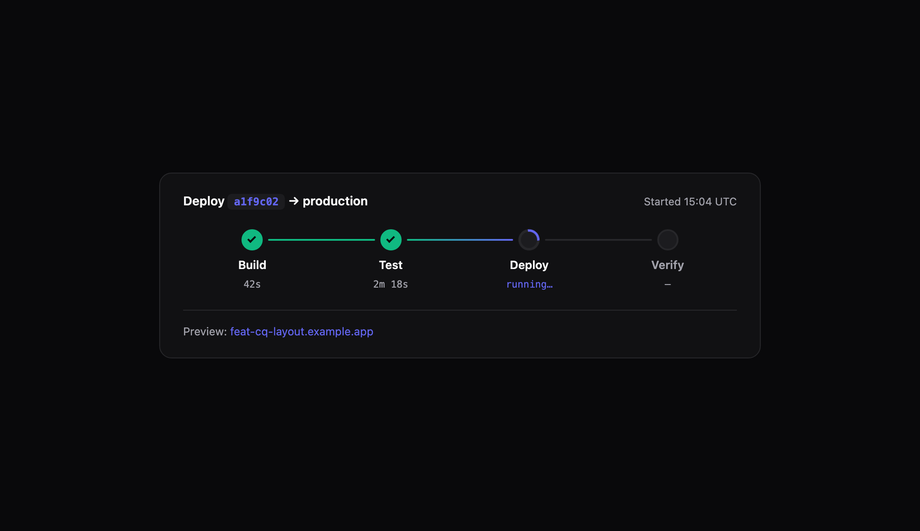The image size is (920, 531).
Task: Select the Verify step label
Action: click(x=667, y=265)
